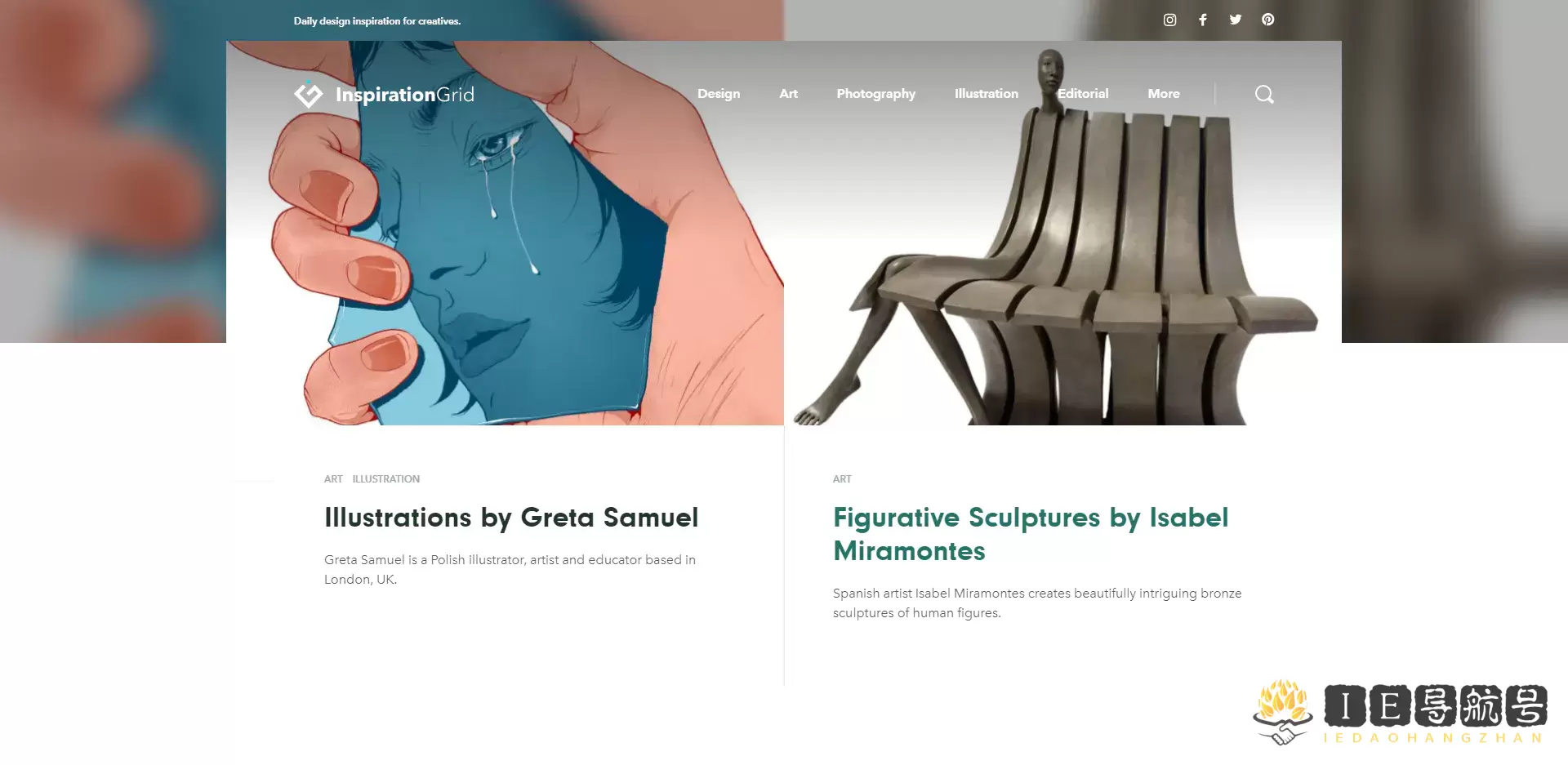Go to the Art menu

[x=788, y=94]
